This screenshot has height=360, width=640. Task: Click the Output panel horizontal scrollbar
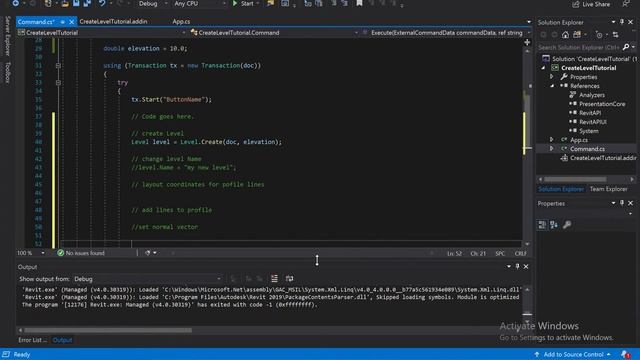[x=108, y=330]
